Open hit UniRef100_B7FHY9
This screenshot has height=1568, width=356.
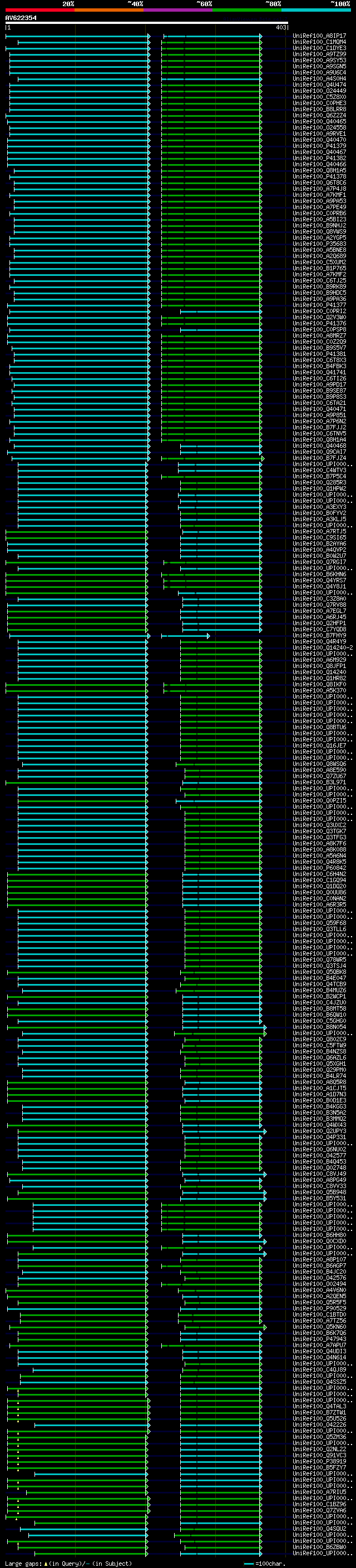[319, 635]
